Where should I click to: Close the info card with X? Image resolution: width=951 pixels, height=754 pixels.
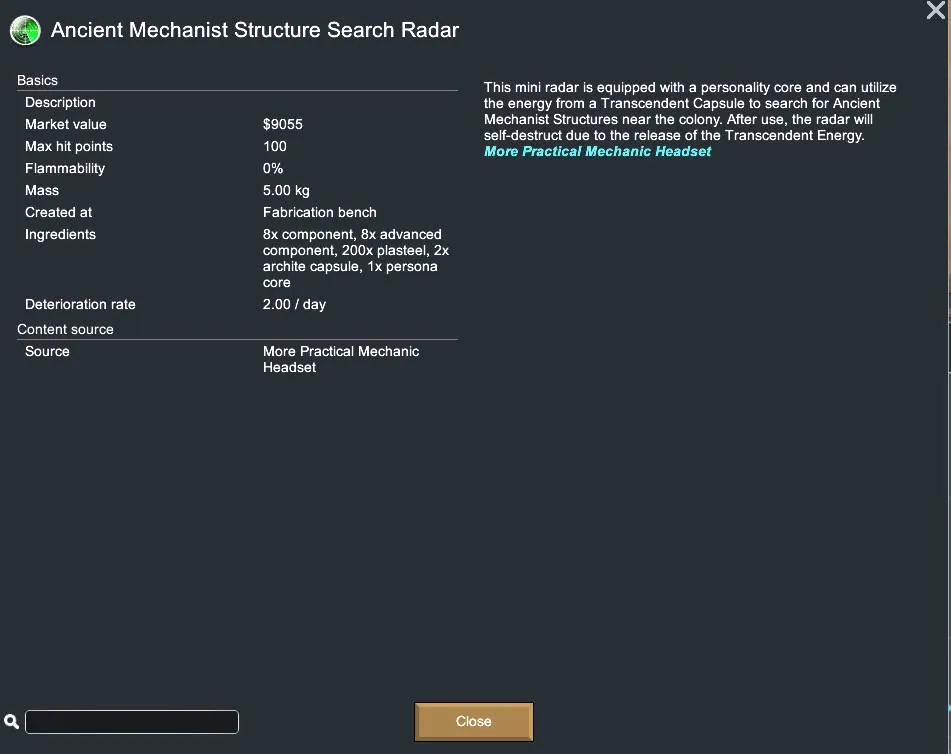(936, 11)
